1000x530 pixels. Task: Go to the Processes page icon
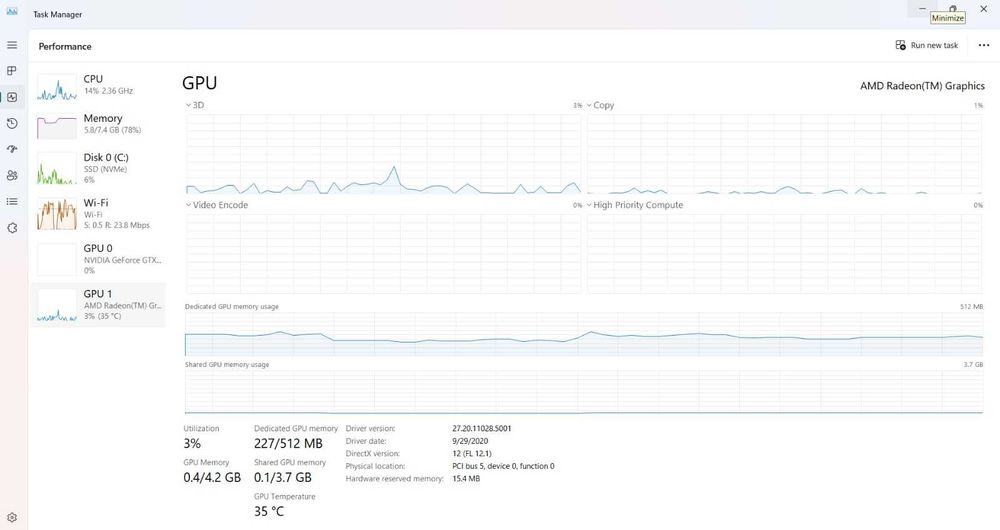pos(11,71)
